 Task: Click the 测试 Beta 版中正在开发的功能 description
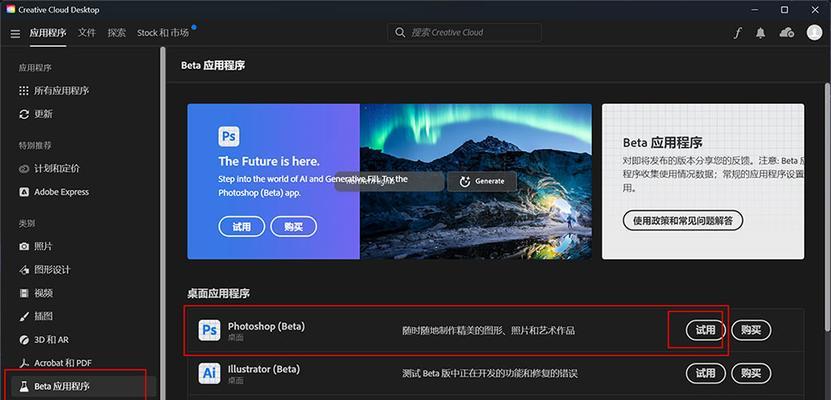(x=490, y=374)
